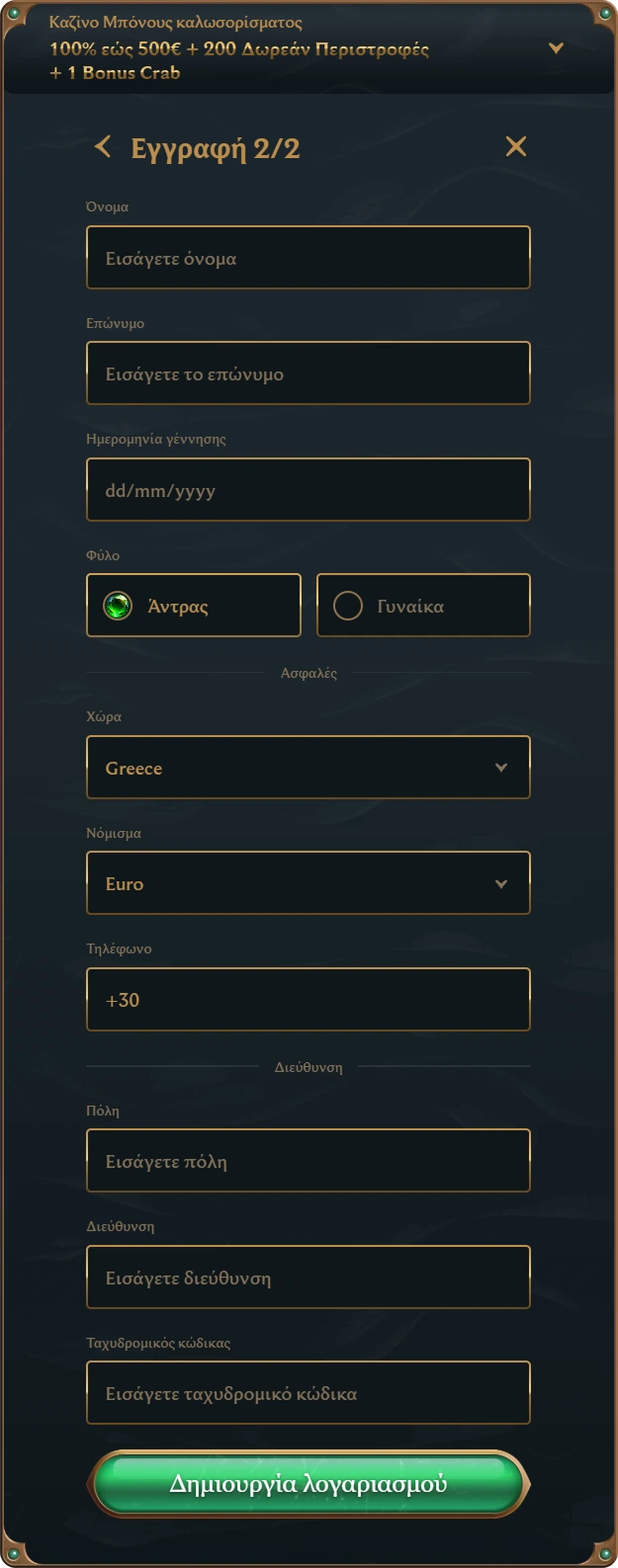
Task: Focus the Επώνυμο surname input field
Action: click(x=309, y=373)
